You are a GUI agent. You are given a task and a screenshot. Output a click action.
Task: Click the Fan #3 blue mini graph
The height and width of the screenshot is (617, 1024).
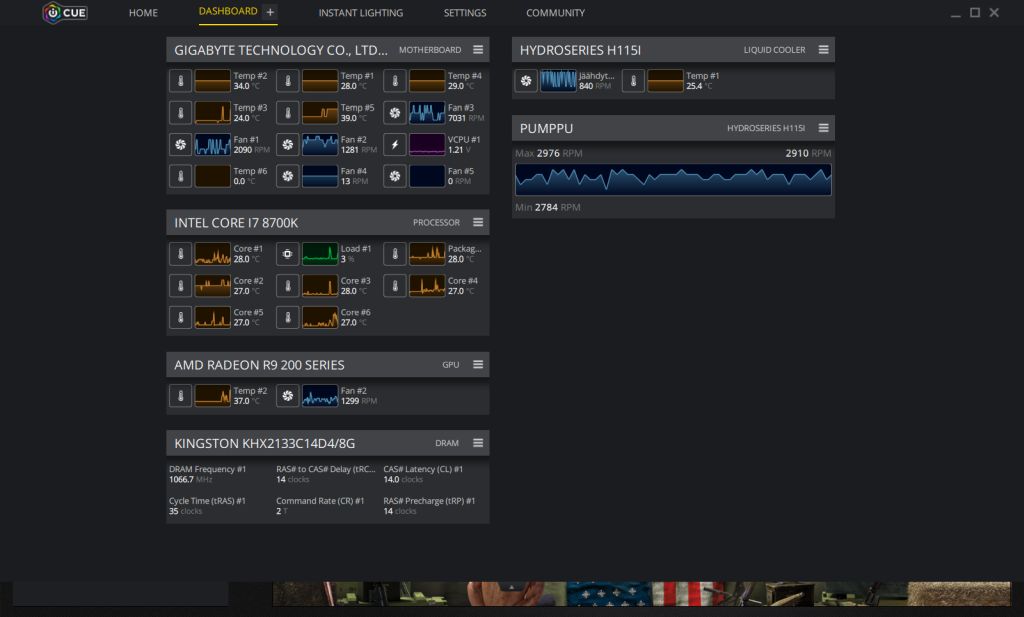click(x=427, y=113)
